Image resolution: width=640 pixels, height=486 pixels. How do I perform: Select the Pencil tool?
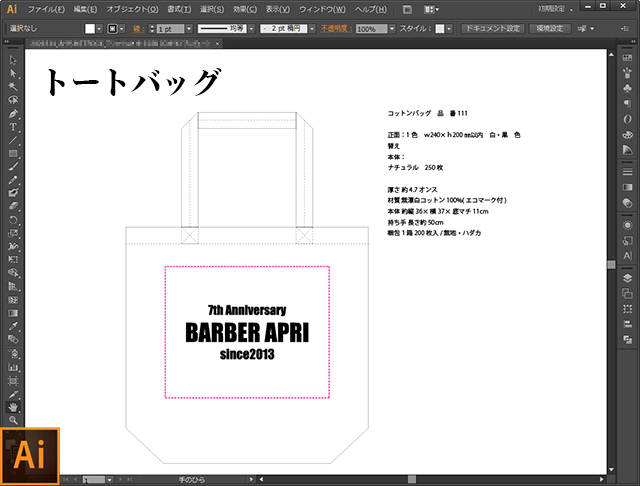click(x=13, y=180)
